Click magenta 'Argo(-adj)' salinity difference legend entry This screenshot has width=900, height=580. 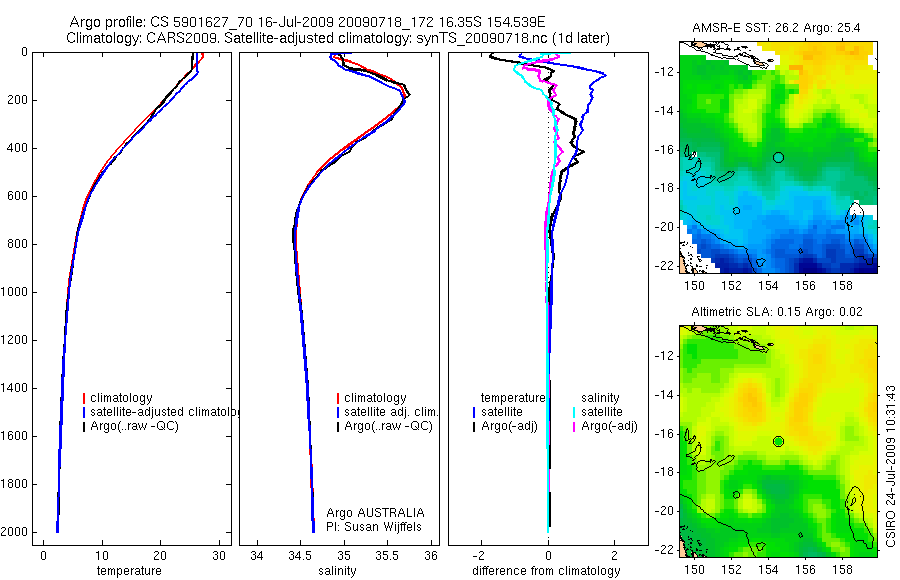click(609, 426)
